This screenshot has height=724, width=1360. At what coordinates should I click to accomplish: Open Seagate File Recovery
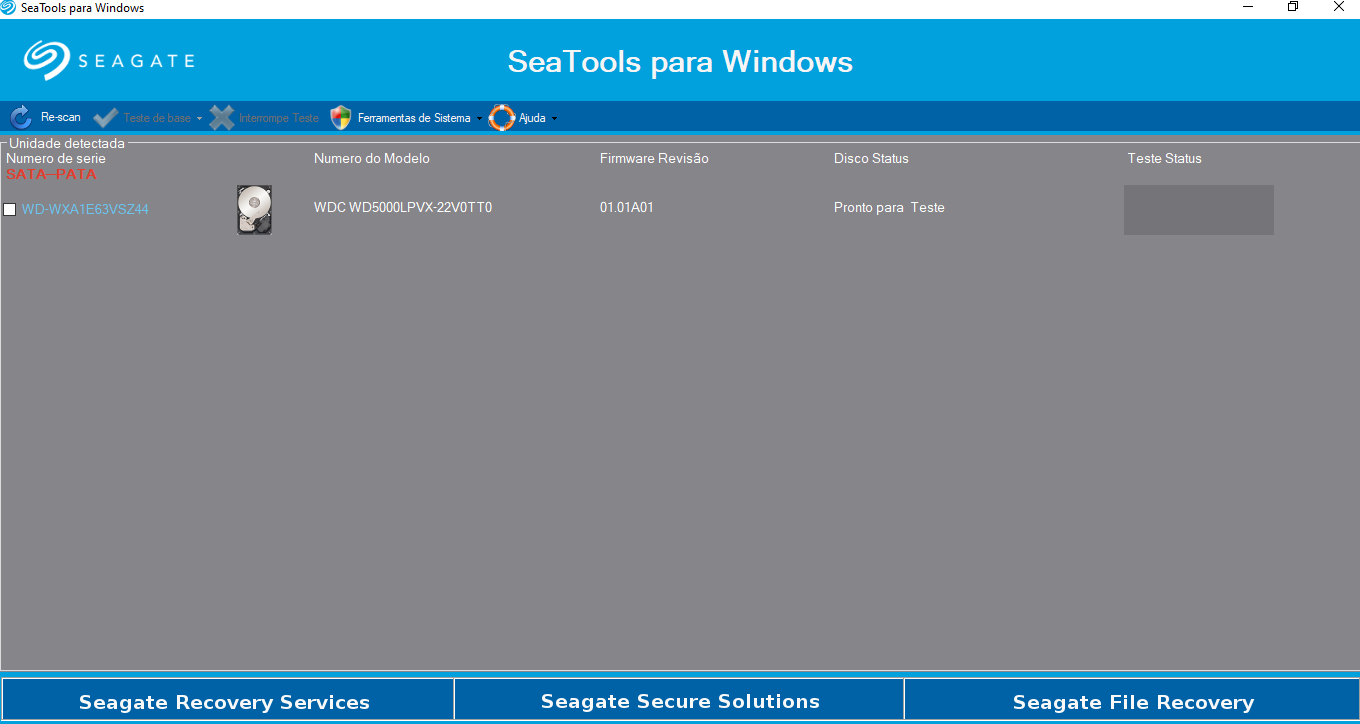tap(1133, 702)
